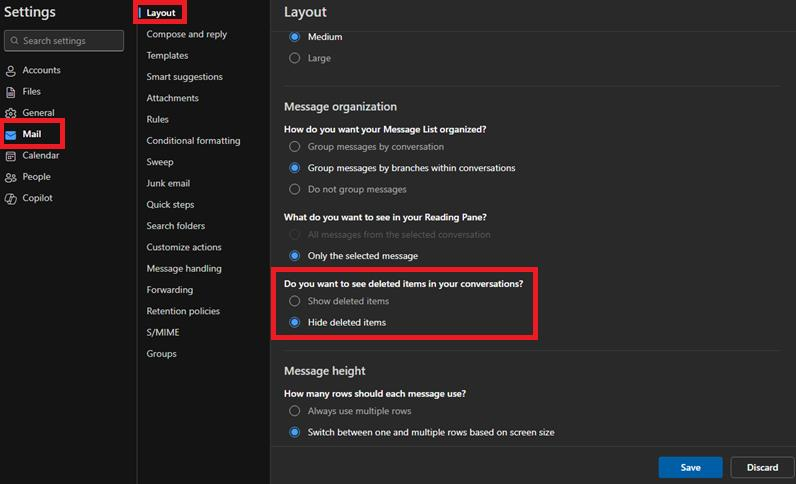Open Search folders settings
Viewport: 796px width, 484px height.
pos(176,226)
